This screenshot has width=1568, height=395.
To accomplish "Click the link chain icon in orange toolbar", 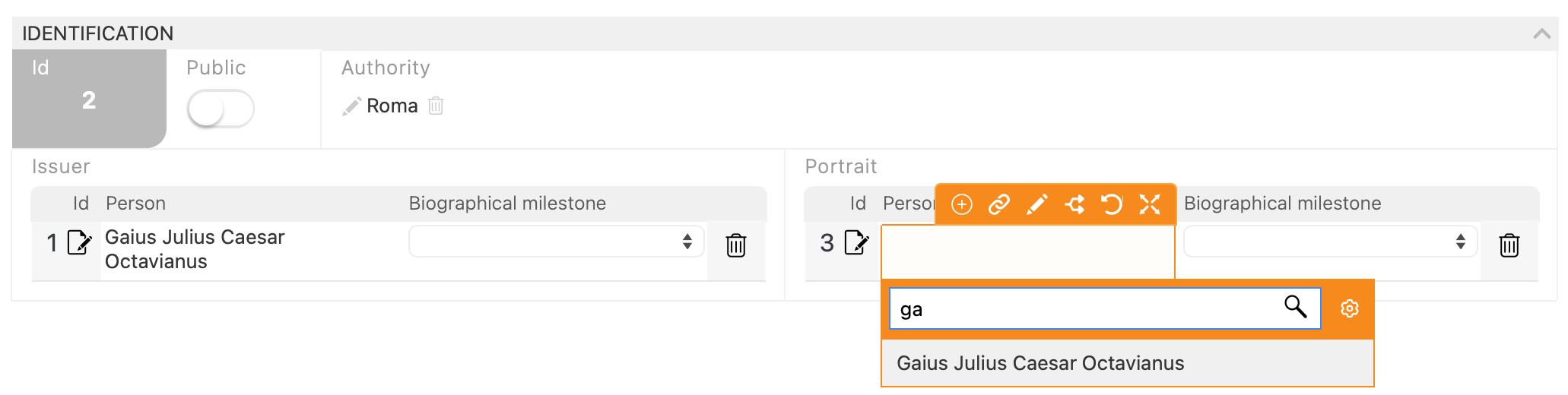I will (x=999, y=204).
